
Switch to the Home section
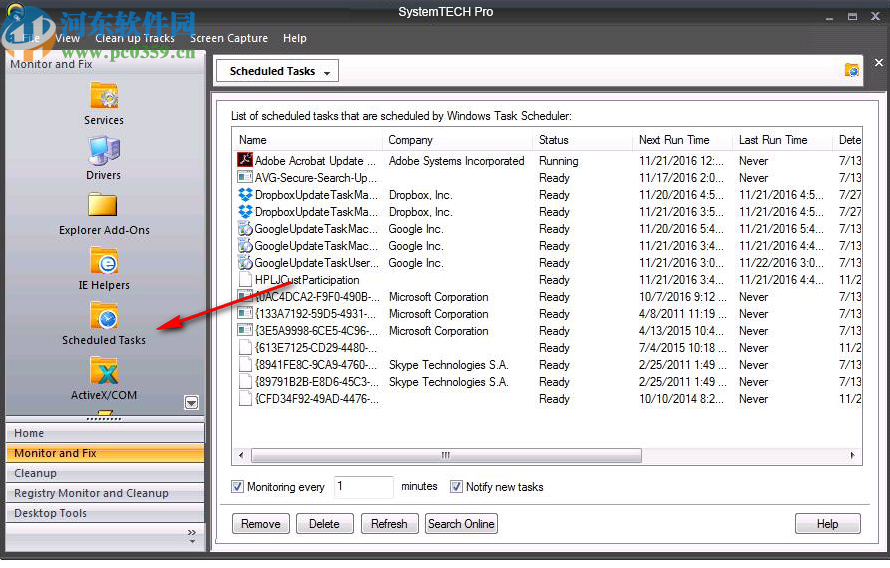click(105, 433)
